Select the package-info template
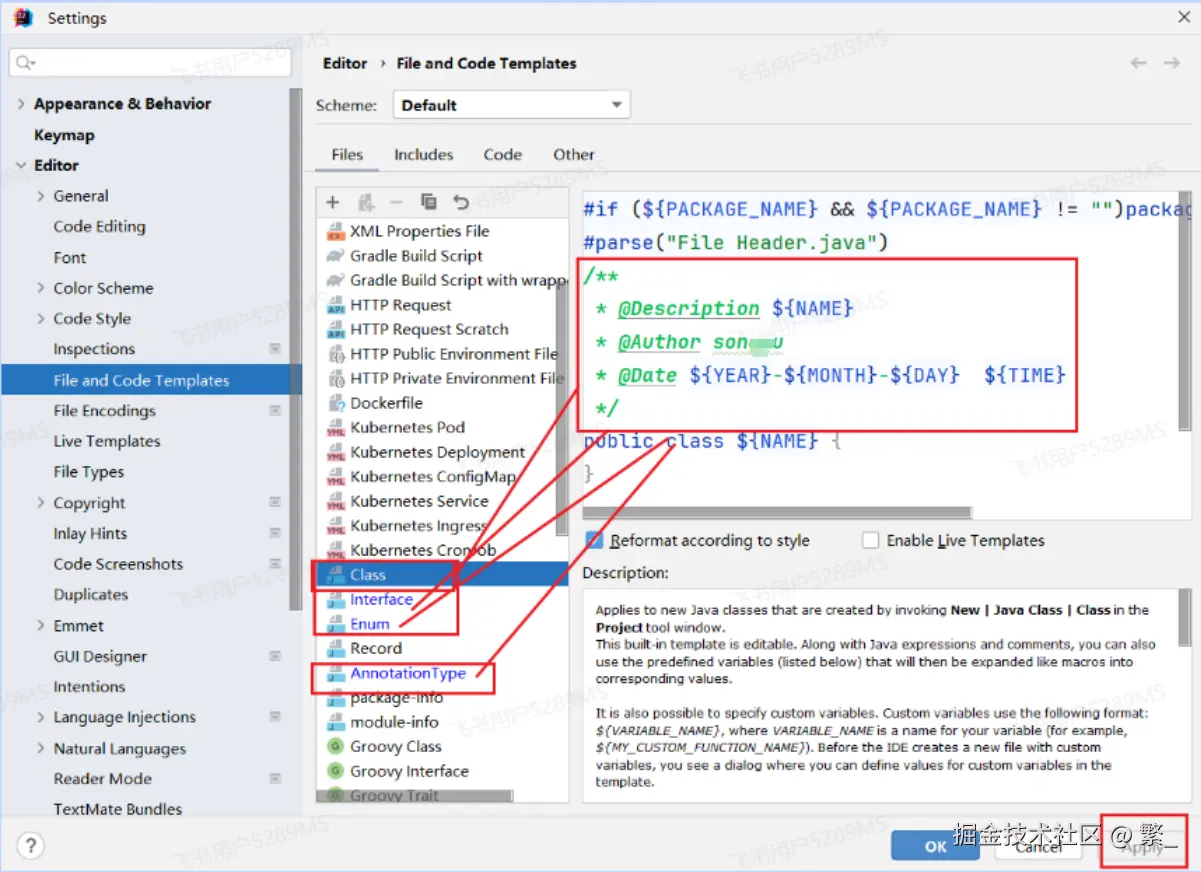1201x872 pixels. tap(396, 698)
